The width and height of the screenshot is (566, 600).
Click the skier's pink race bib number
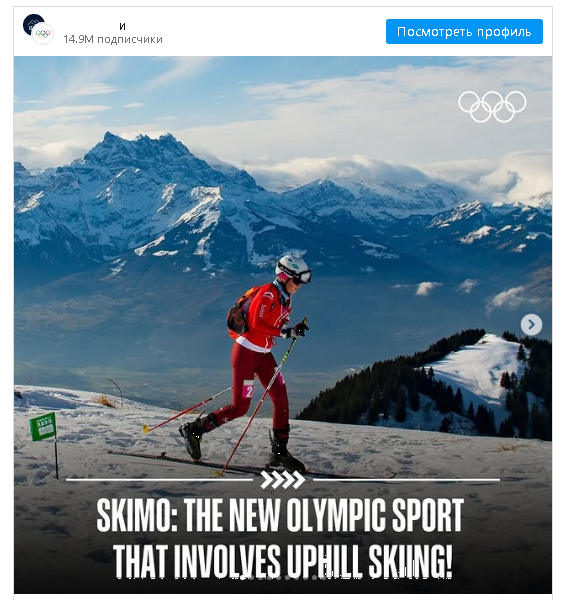248,389
